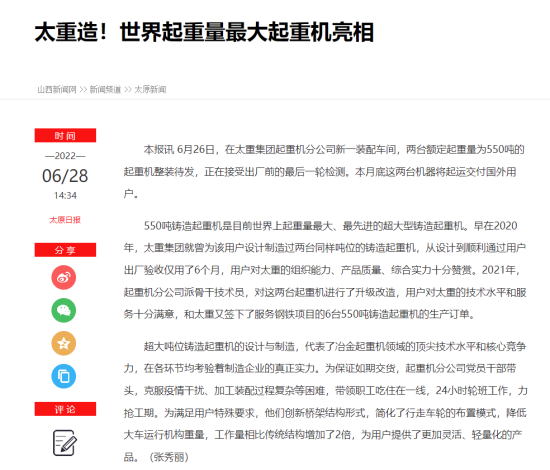The width and height of the screenshot is (550, 470).
Task: Share article via WeChat icon
Action: [63, 310]
